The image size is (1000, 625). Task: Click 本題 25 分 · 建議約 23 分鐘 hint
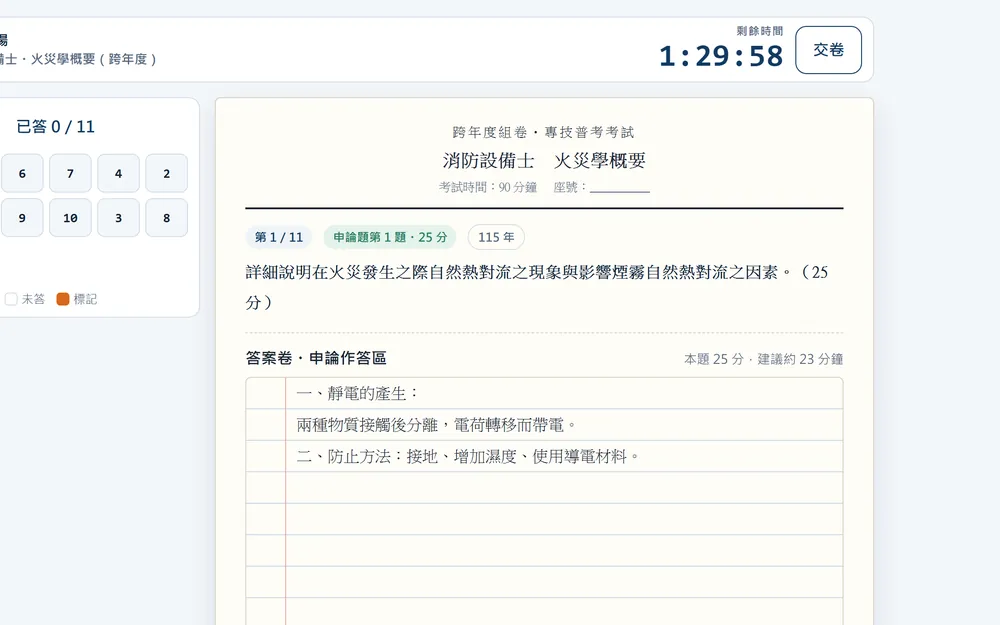click(763, 359)
